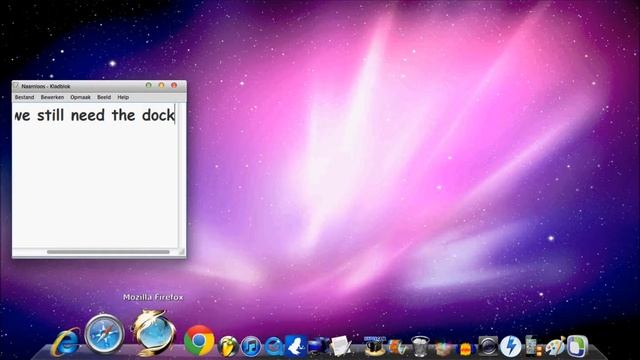
Task: Open iTunes music note icon
Action: click(251, 347)
